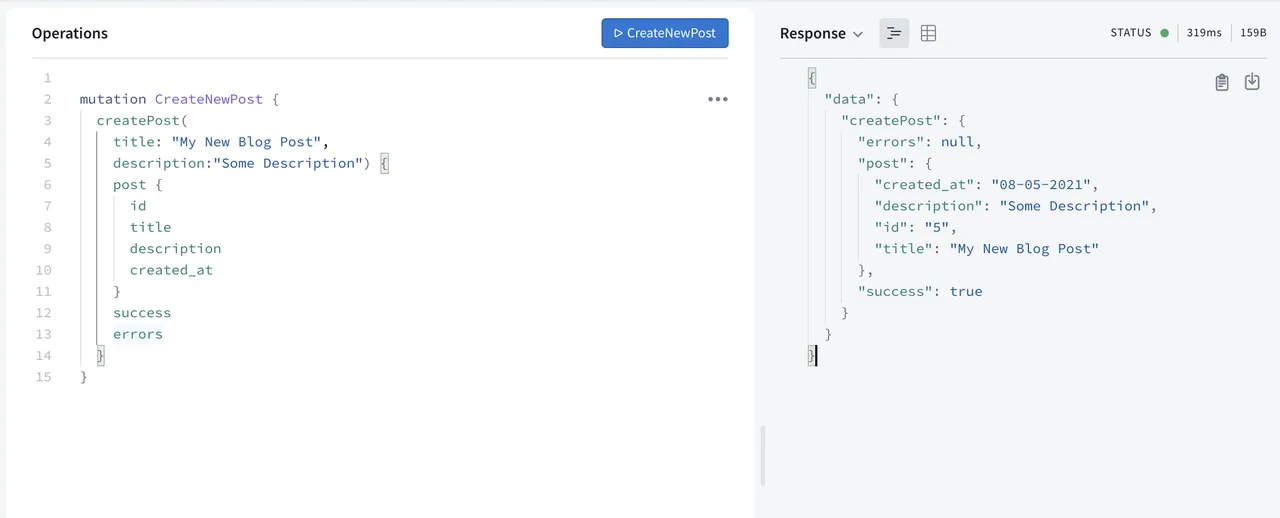Image resolution: width=1280 pixels, height=518 pixels.
Task: Open the Response dropdown
Action: click(x=821, y=33)
